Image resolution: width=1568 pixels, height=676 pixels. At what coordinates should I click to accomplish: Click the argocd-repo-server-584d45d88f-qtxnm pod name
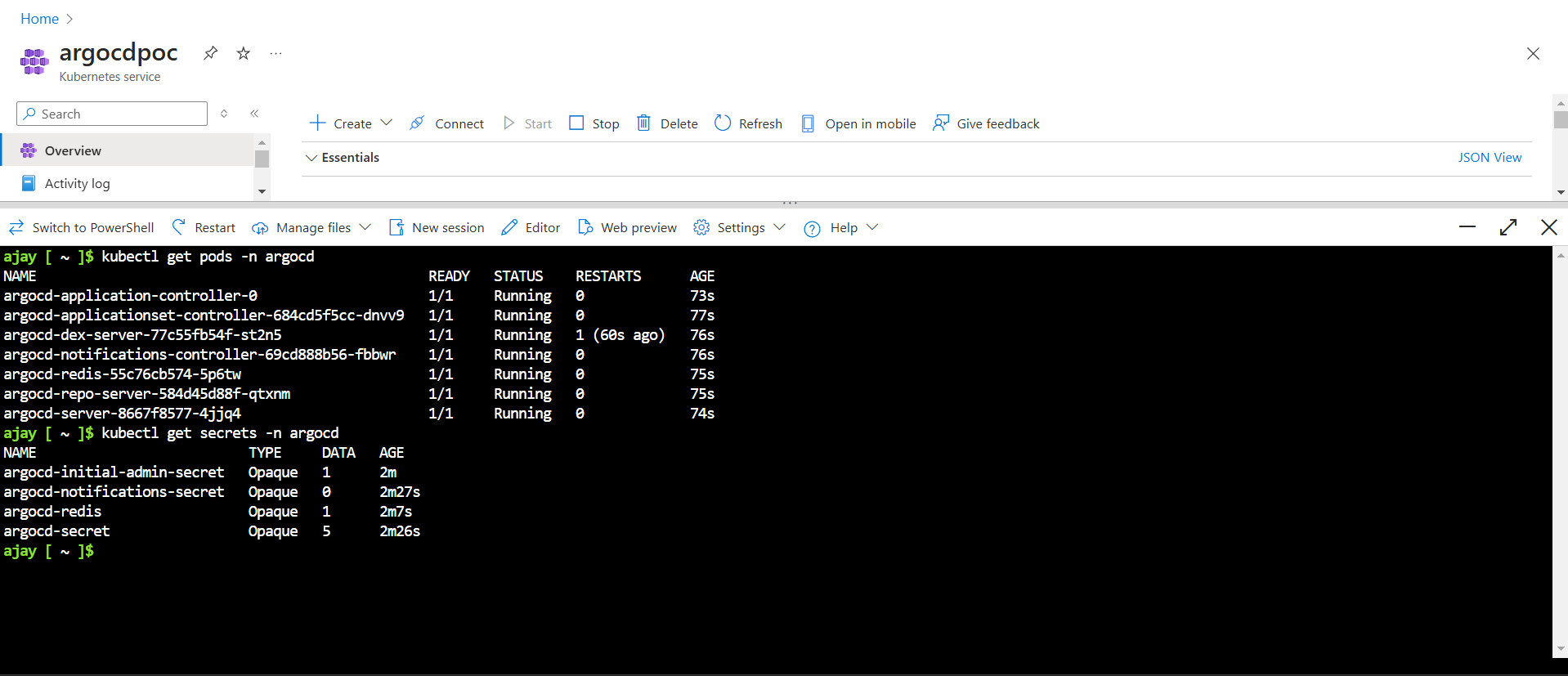point(146,394)
